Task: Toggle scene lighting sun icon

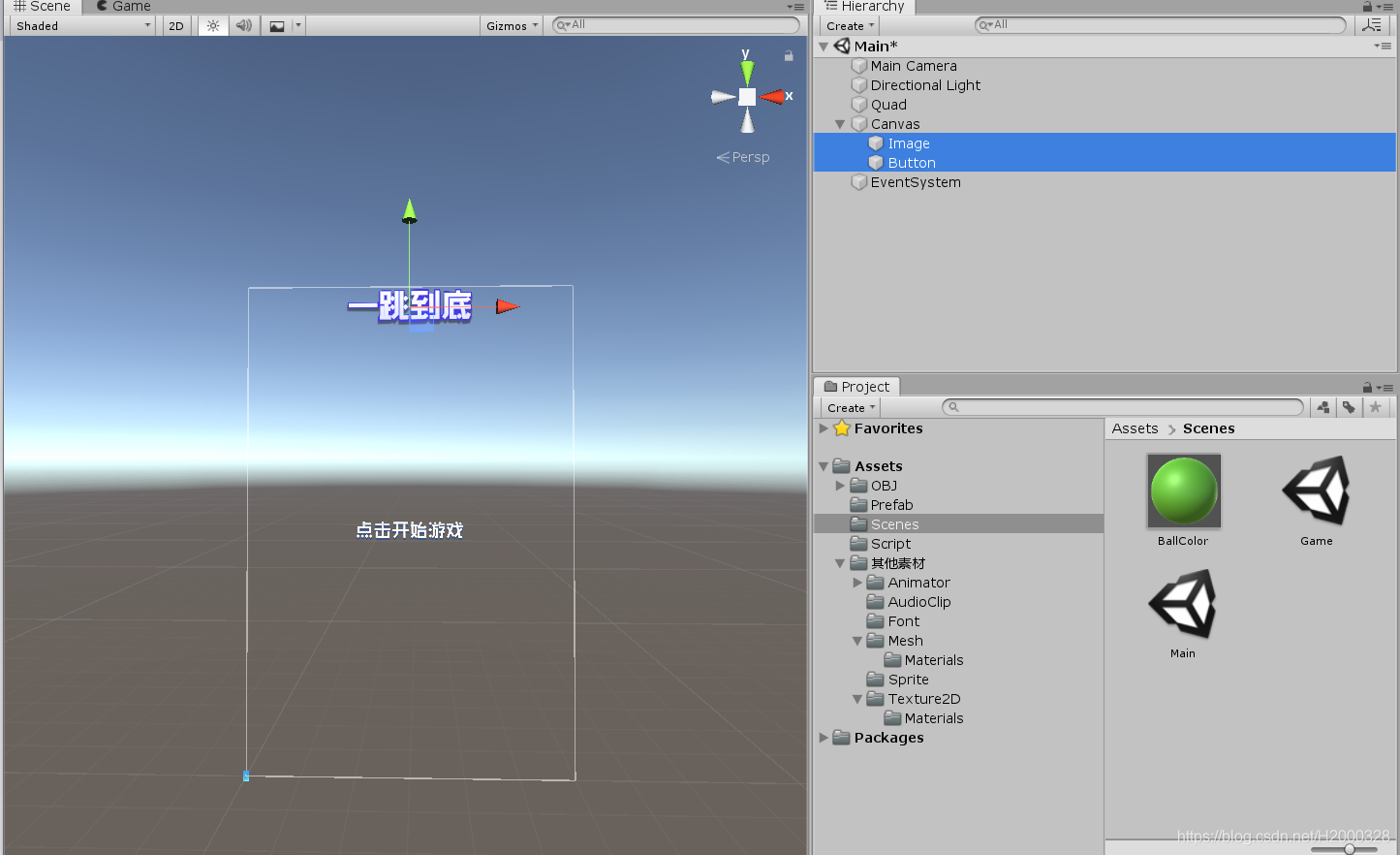Action: pyautogui.click(x=213, y=26)
